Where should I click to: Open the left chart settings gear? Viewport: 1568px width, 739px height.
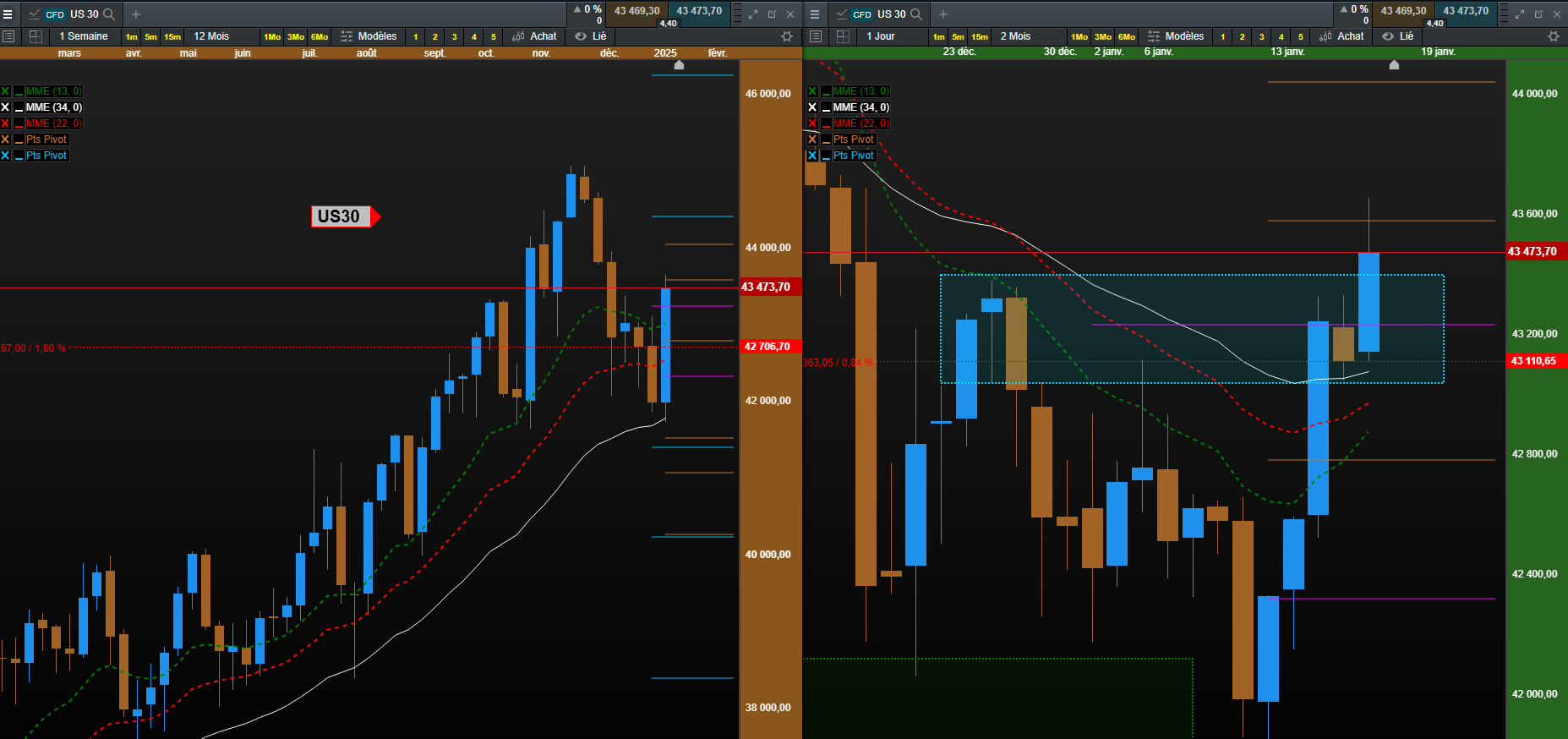(787, 36)
